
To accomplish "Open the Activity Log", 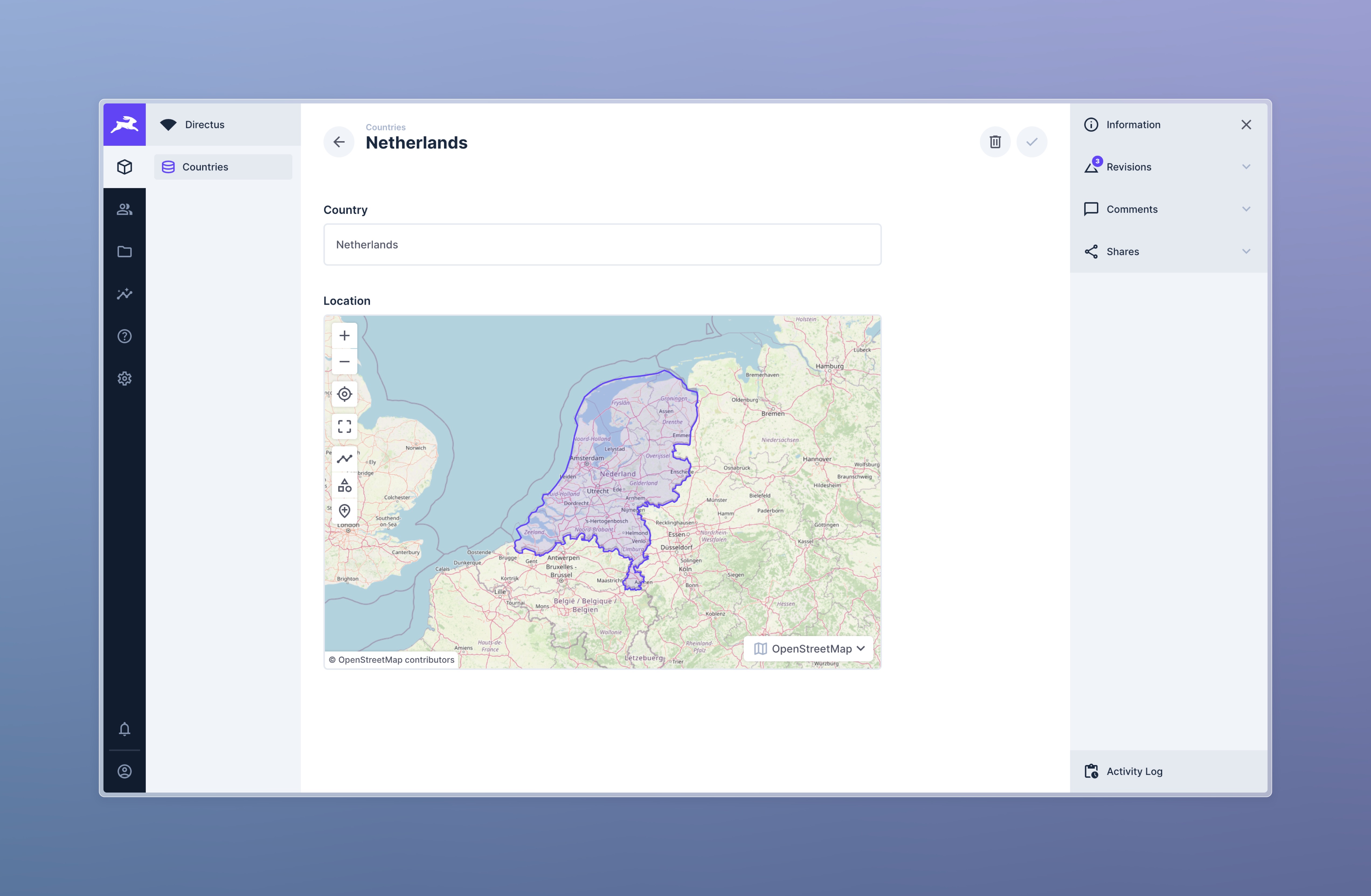I will (1134, 771).
